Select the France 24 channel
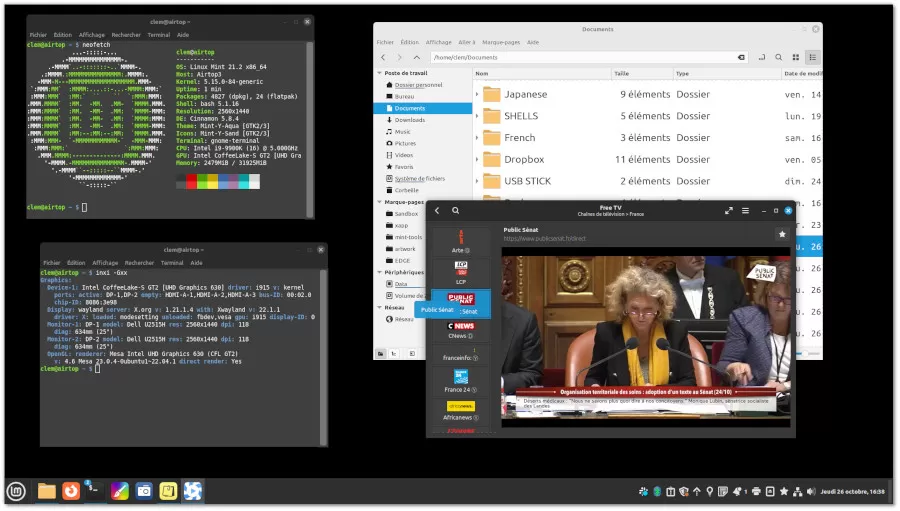Viewport: 900px width, 511px height. click(x=461, y=380)
